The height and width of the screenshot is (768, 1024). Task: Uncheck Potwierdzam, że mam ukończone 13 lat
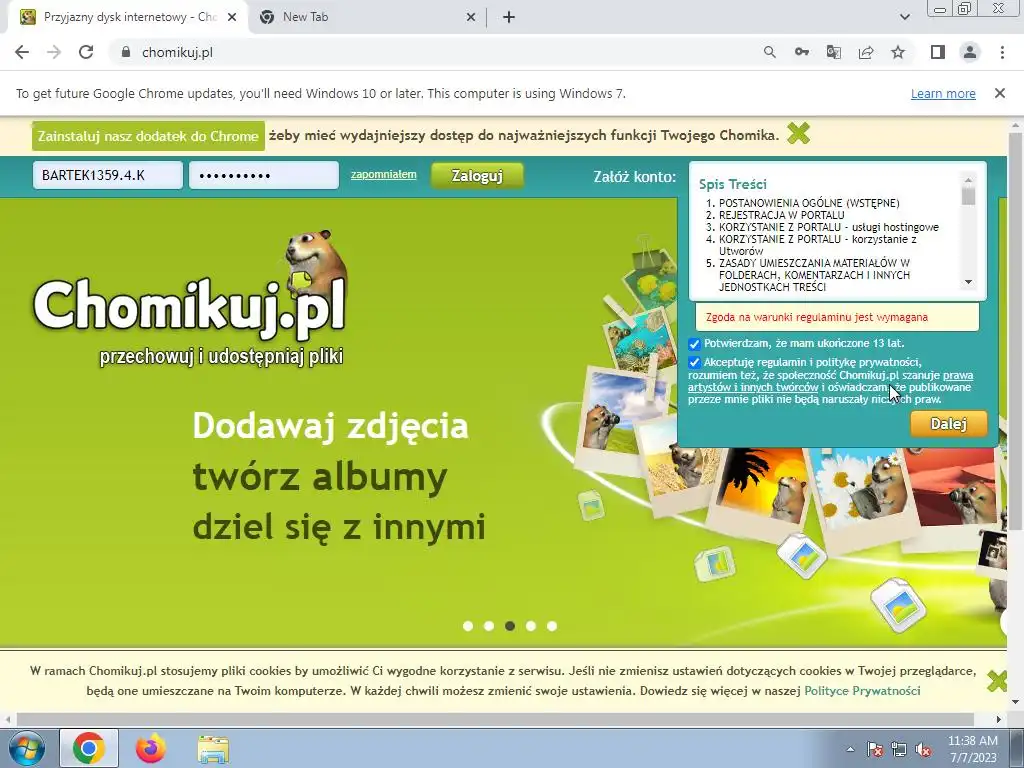click(694, 344)
